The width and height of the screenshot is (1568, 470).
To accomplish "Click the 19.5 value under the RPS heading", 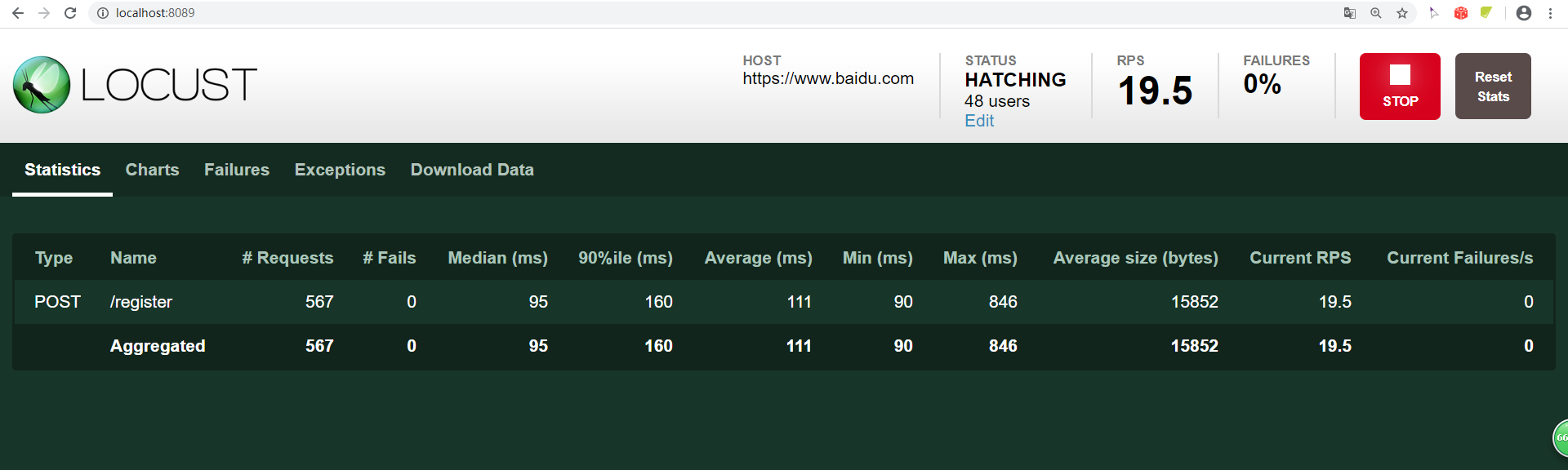I will coord(1155,91).
